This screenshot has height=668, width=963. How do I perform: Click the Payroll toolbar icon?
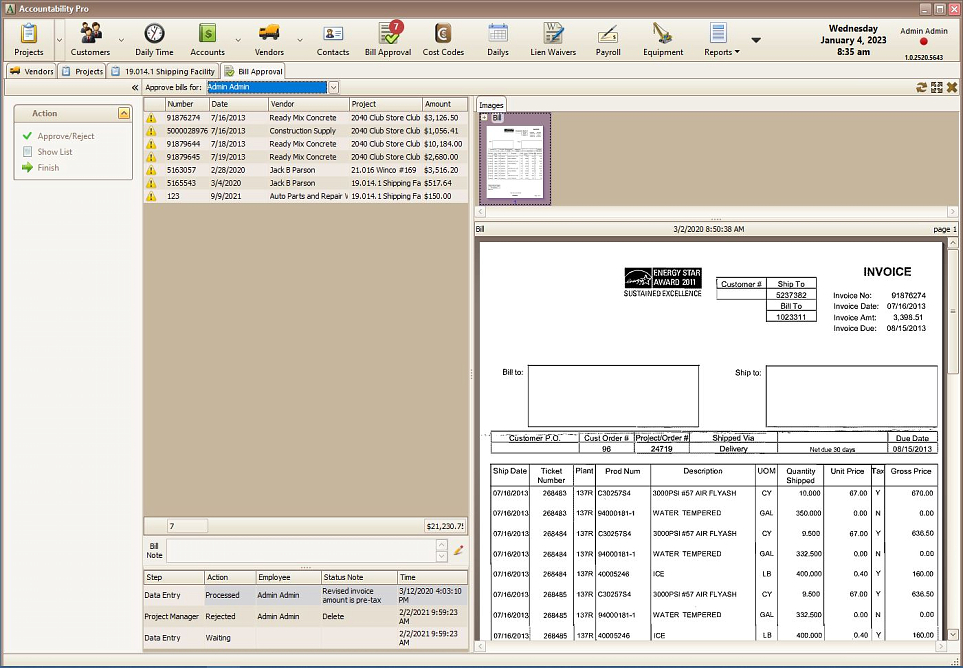pyautogui.click(x=607, y=38)
